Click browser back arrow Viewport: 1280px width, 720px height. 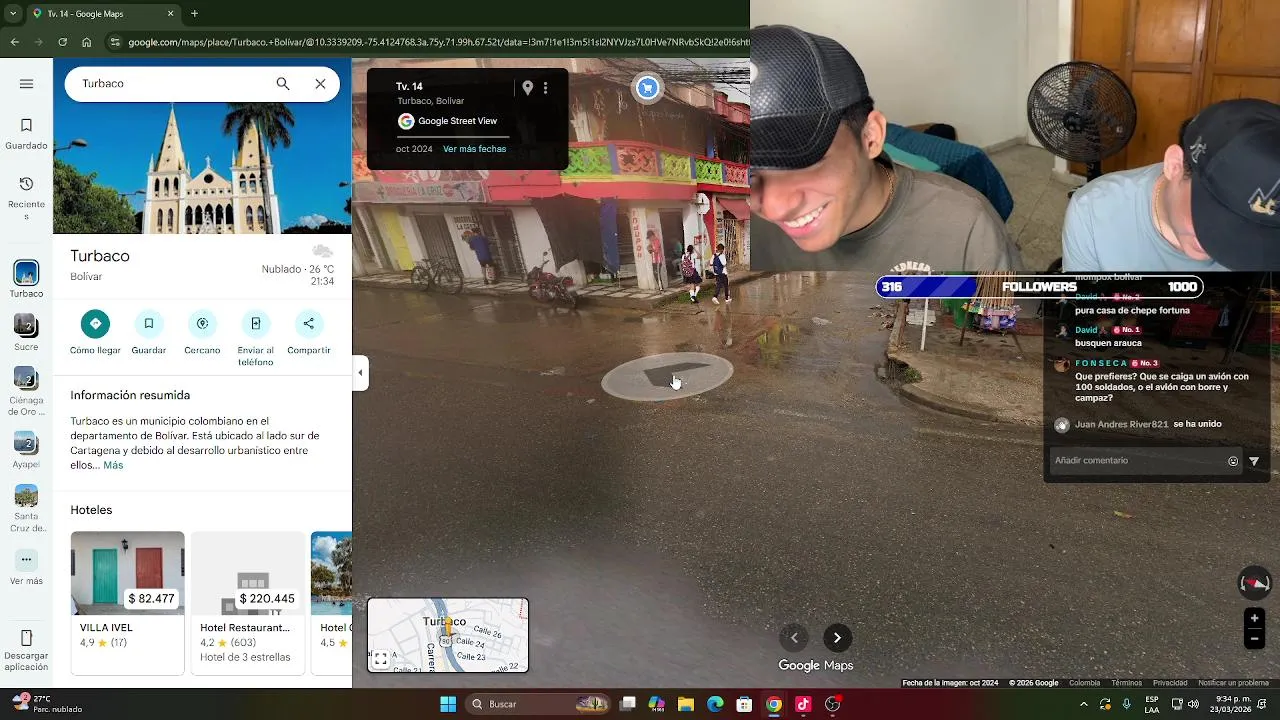coord(14,42)
